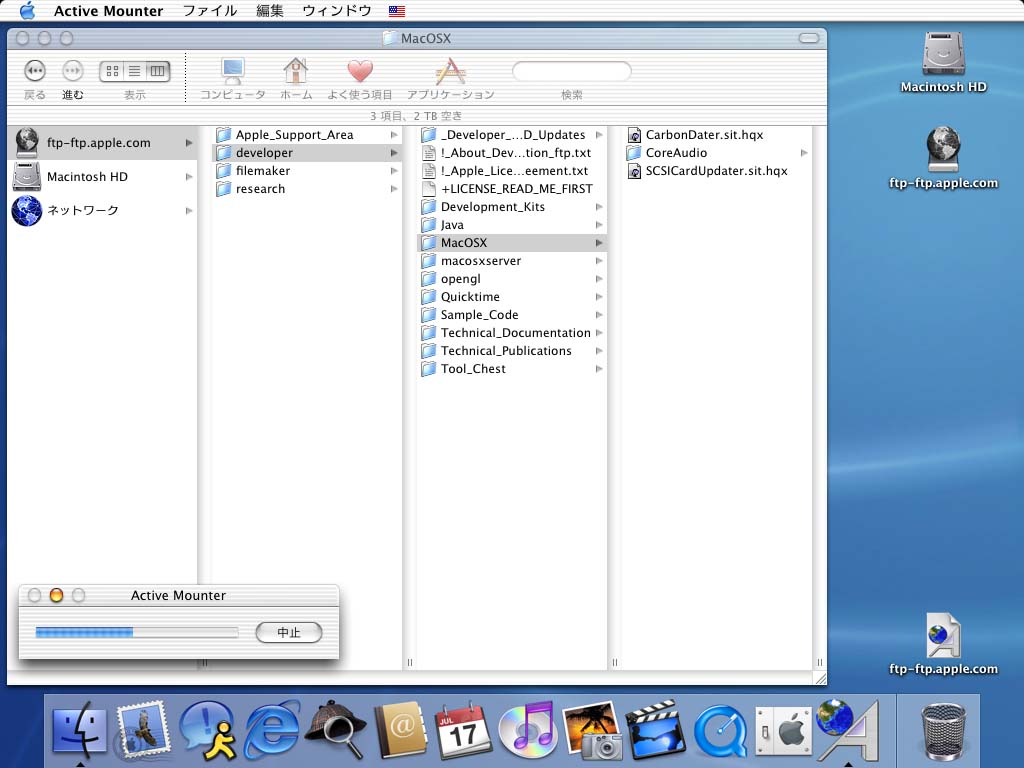Image resolution: width=1024 pixels, height=768 pixels.
Task: Click the Forward (進む) arrow button
Action: [x=72, y=71]
